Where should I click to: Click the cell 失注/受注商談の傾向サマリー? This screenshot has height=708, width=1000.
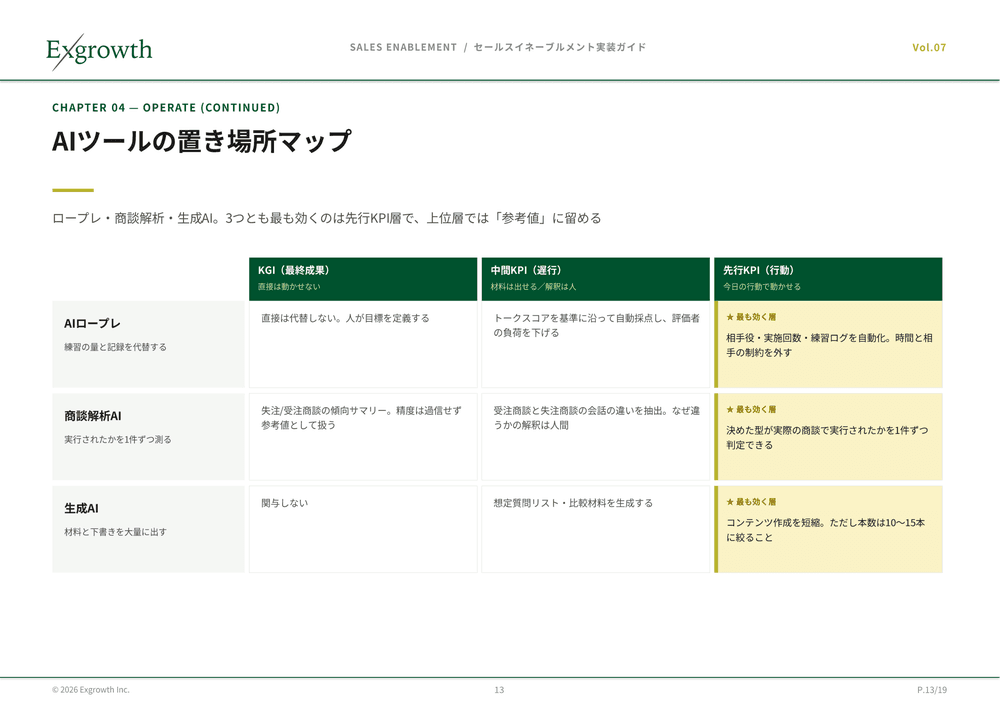pyautogui.click(x=363, y=437)
